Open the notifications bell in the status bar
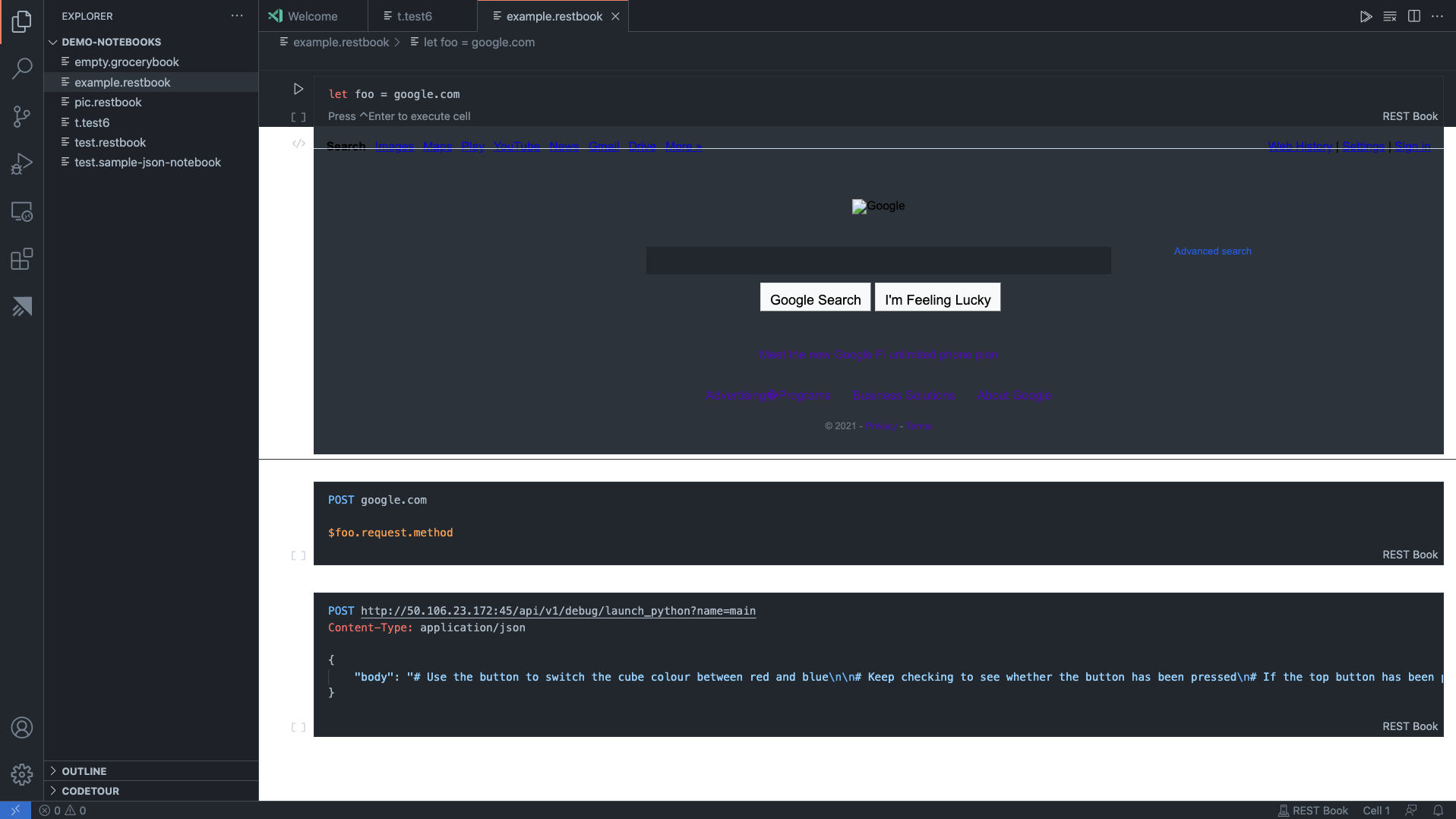This screenshot has height=819, width=1456. click(x=1438, y=810)
